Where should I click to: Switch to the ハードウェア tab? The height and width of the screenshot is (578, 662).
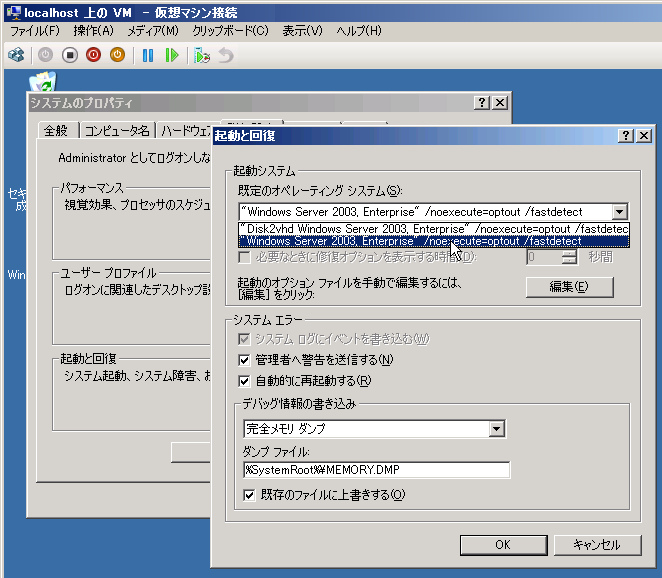pos(186,130)
